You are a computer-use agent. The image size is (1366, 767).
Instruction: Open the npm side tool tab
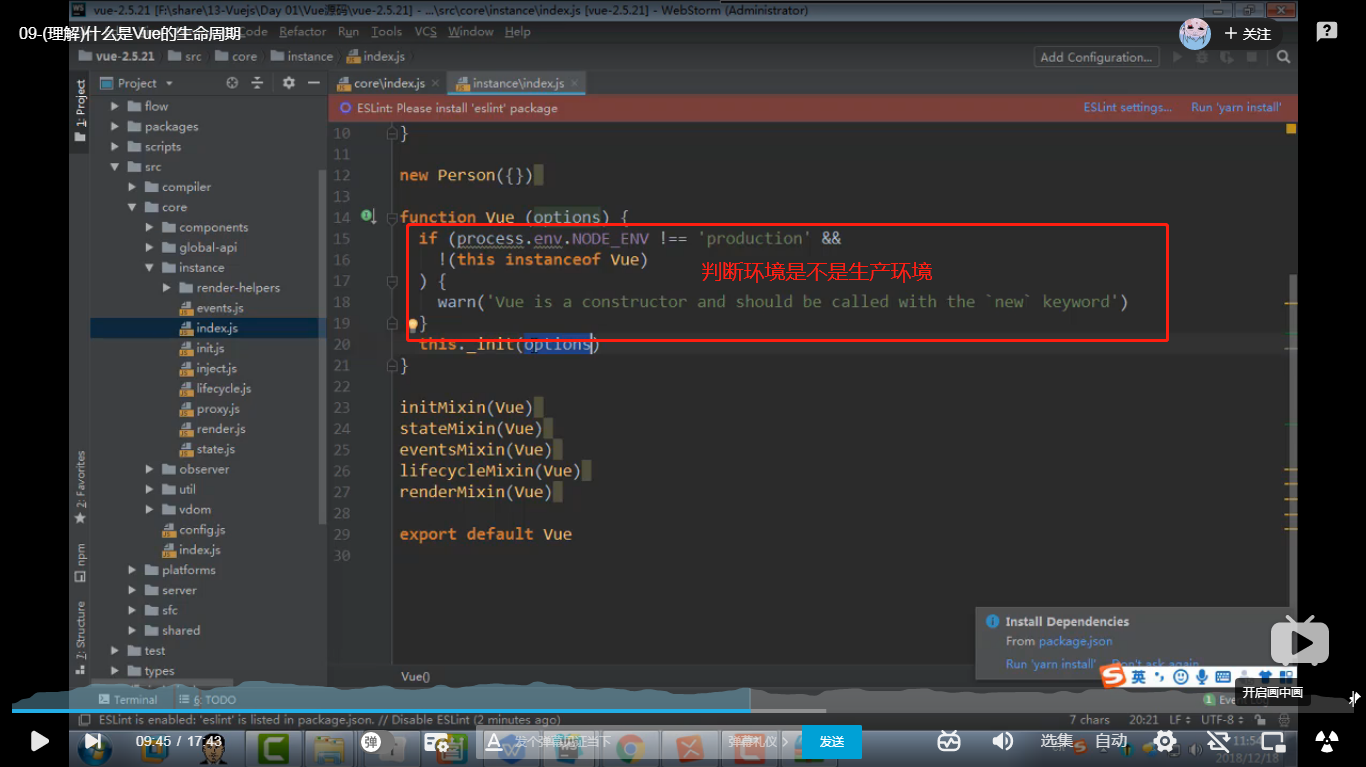[80, 562]
